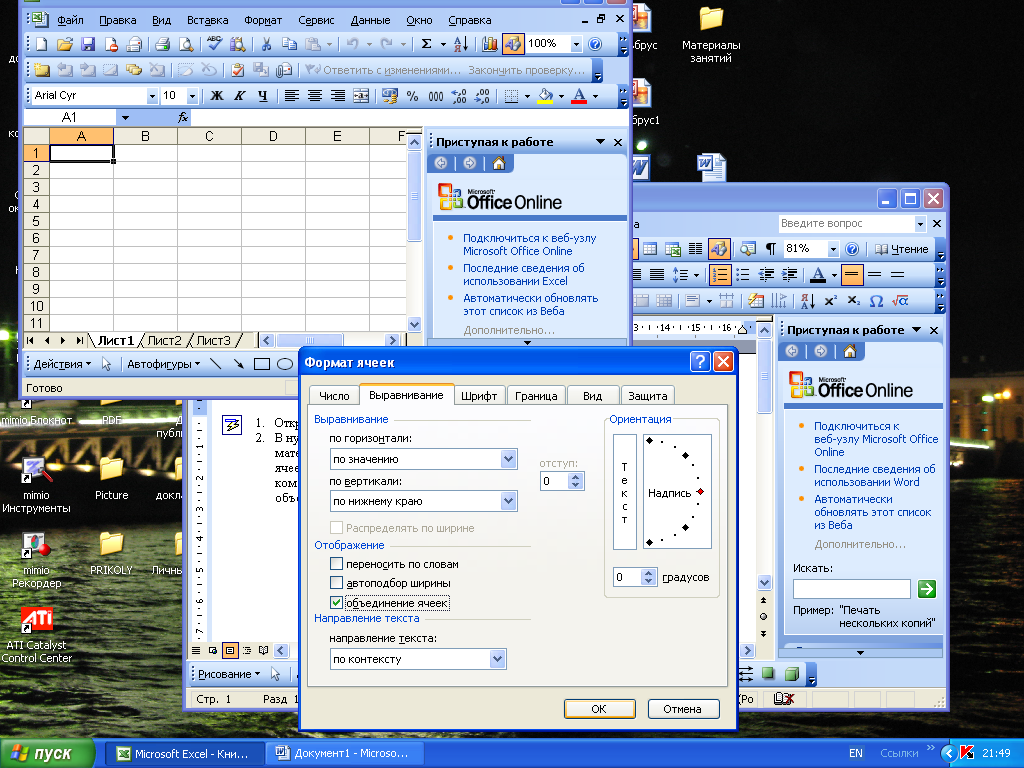1024x768 pixels.
Task: Open the 'Материалы занятий' desktop folder
Action: pyautogui.click(x=711, y=35)
